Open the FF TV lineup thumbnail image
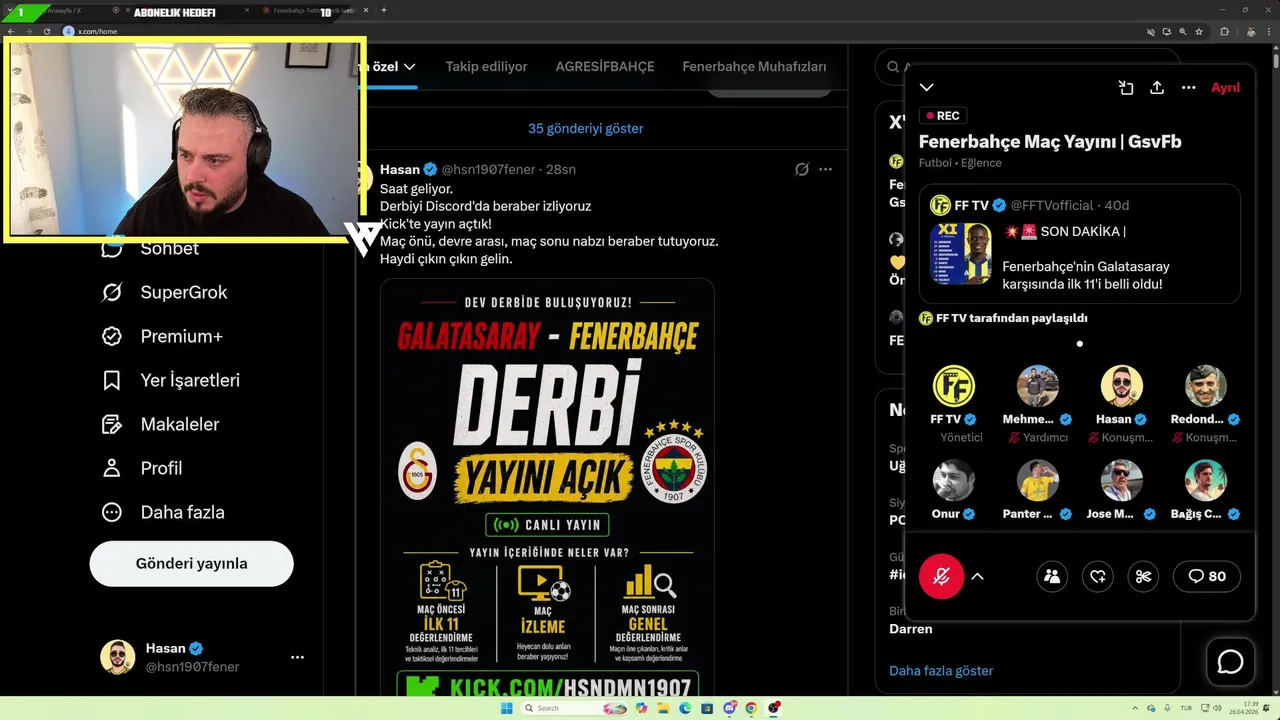Viewport: 1280px width, 720px height. [x=961, y=253]
